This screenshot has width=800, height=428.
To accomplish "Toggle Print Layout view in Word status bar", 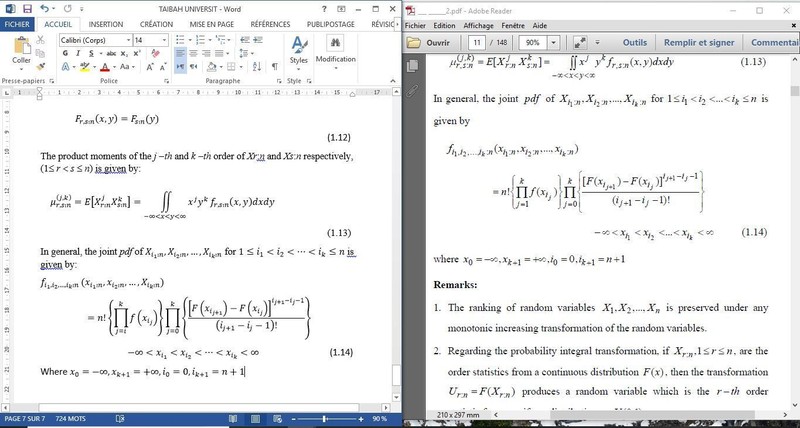I will tap(256, 419).
